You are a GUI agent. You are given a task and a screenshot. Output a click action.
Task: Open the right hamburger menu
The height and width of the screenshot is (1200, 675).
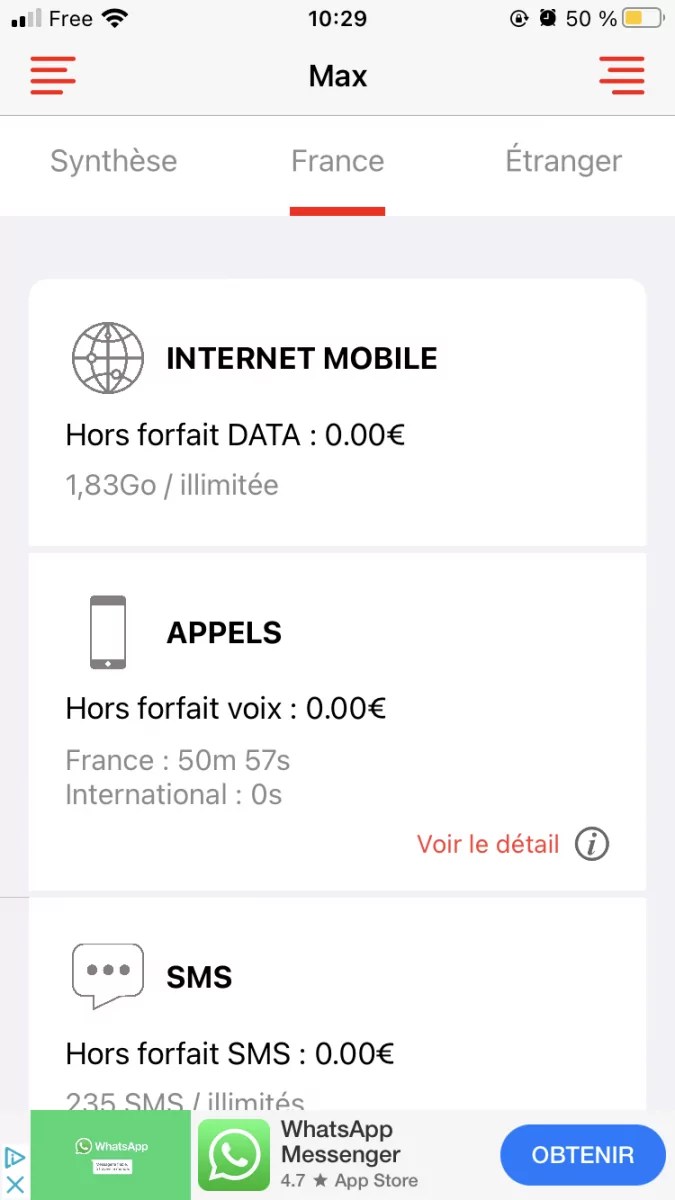621,75
